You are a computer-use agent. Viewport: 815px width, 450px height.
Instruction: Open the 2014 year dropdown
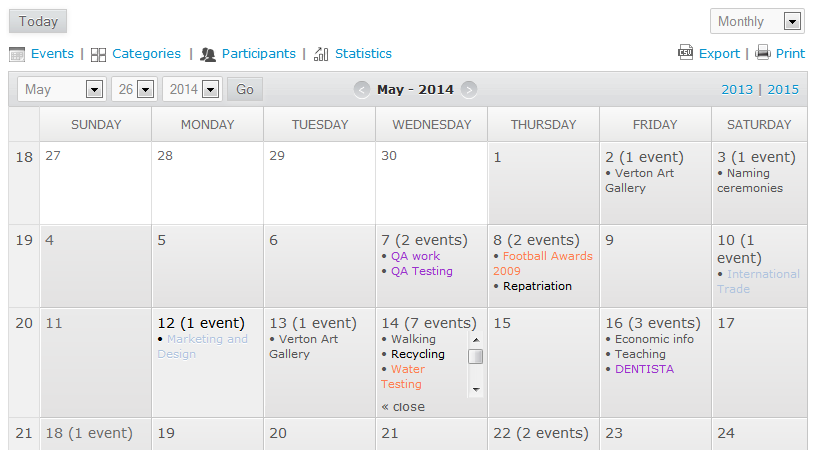(x=192, y=89)
